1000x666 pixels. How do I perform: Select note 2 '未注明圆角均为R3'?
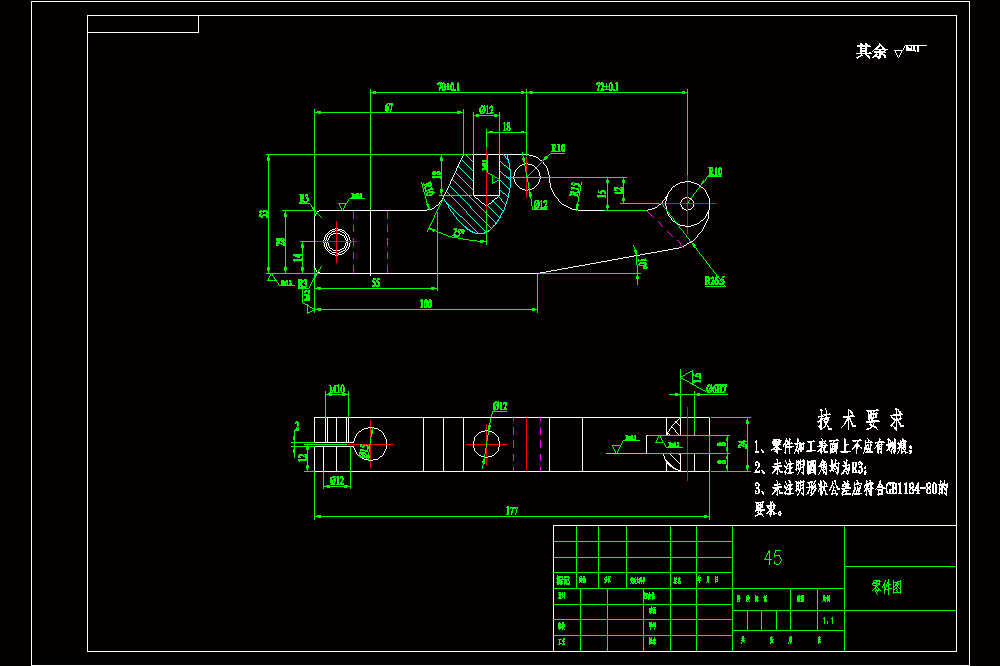(x=811, y=468)
